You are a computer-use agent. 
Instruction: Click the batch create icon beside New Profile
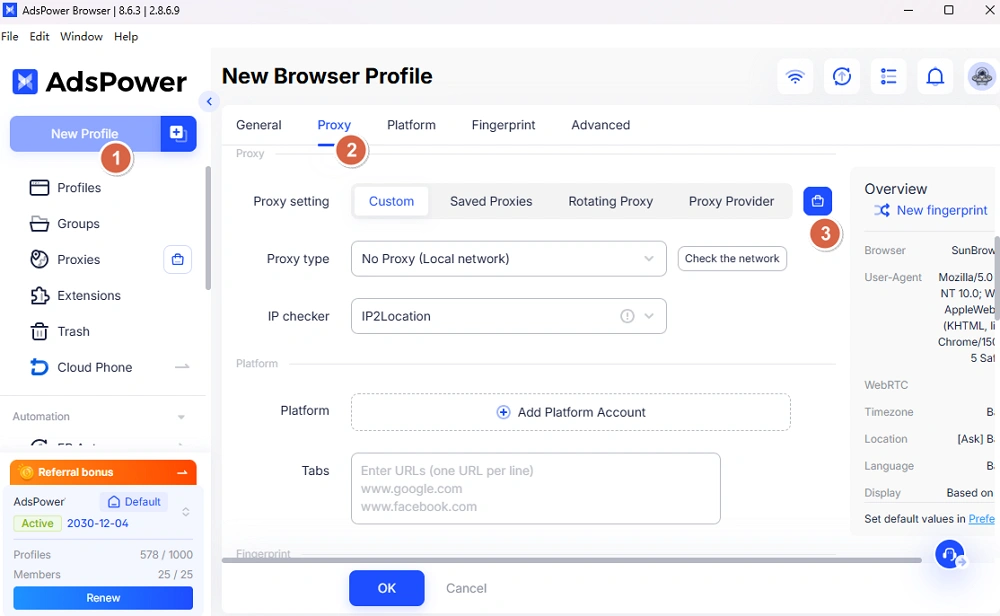point(178,133)
